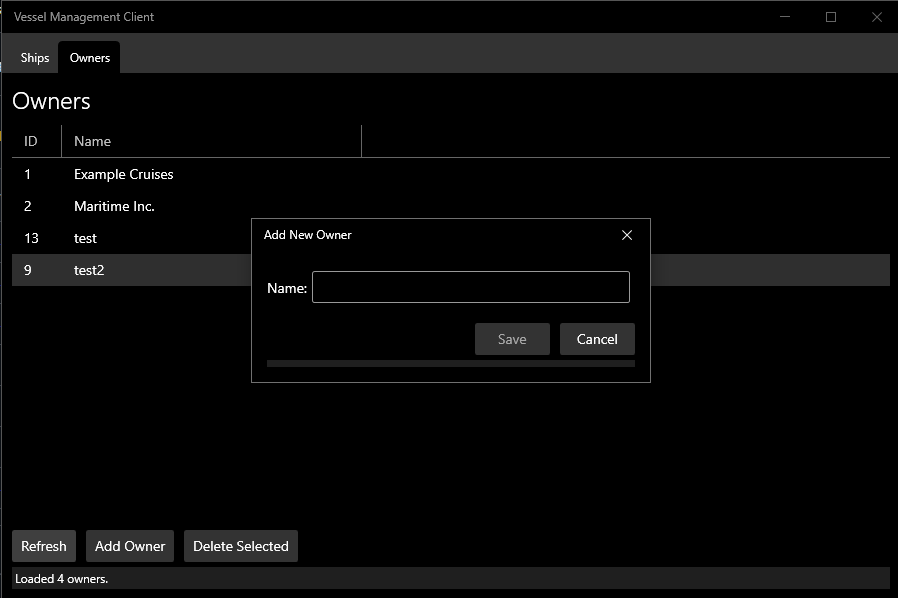
Task: Sort by the ID column header
Action: tap(37, 141)
